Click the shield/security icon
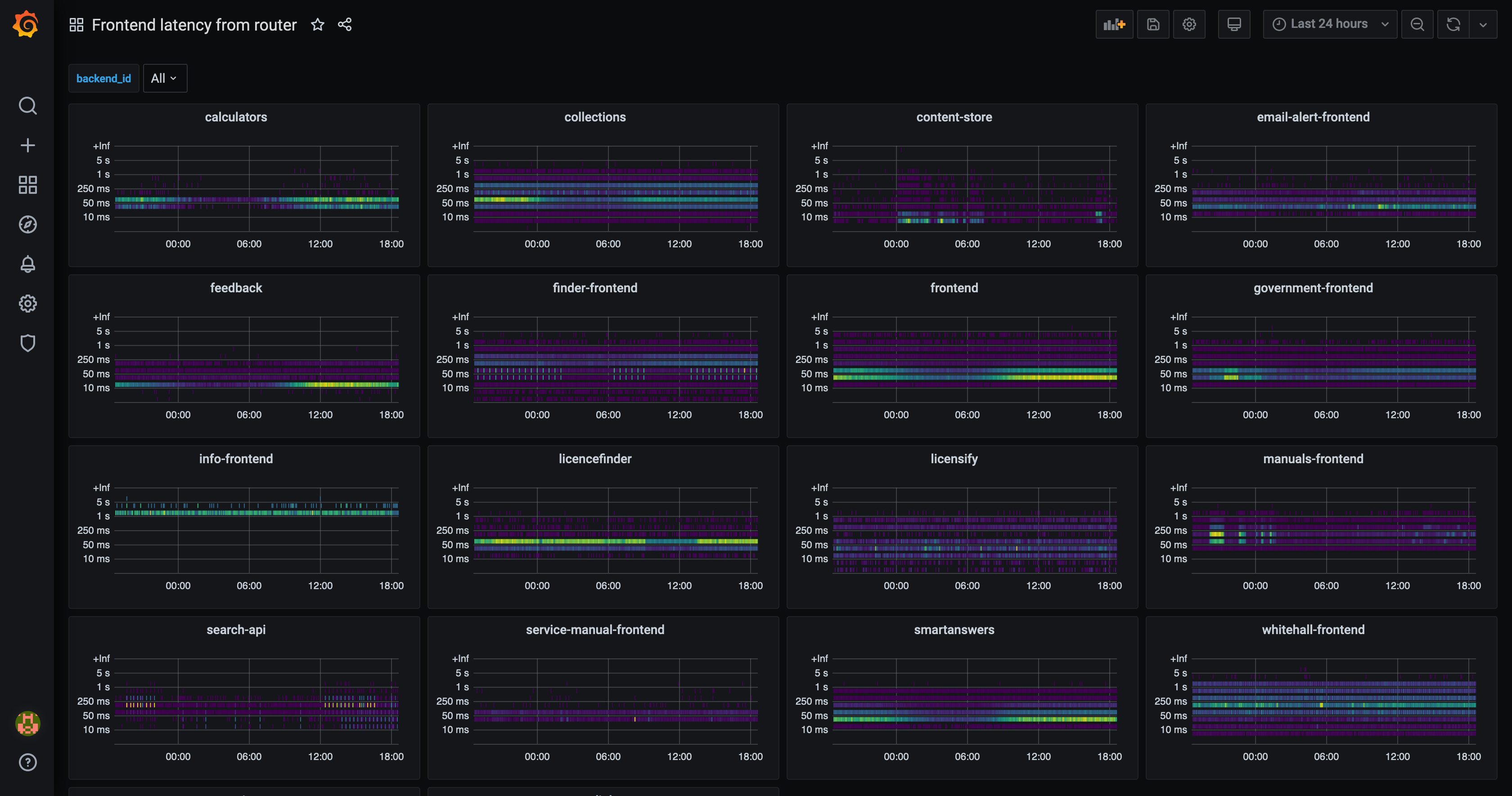 coord(27,343)
